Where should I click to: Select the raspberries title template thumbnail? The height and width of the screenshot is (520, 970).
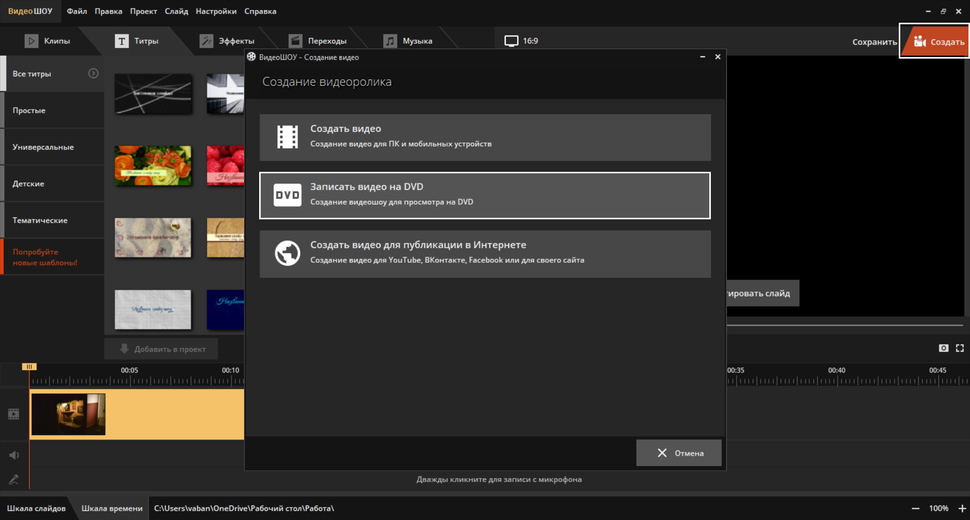225,166
